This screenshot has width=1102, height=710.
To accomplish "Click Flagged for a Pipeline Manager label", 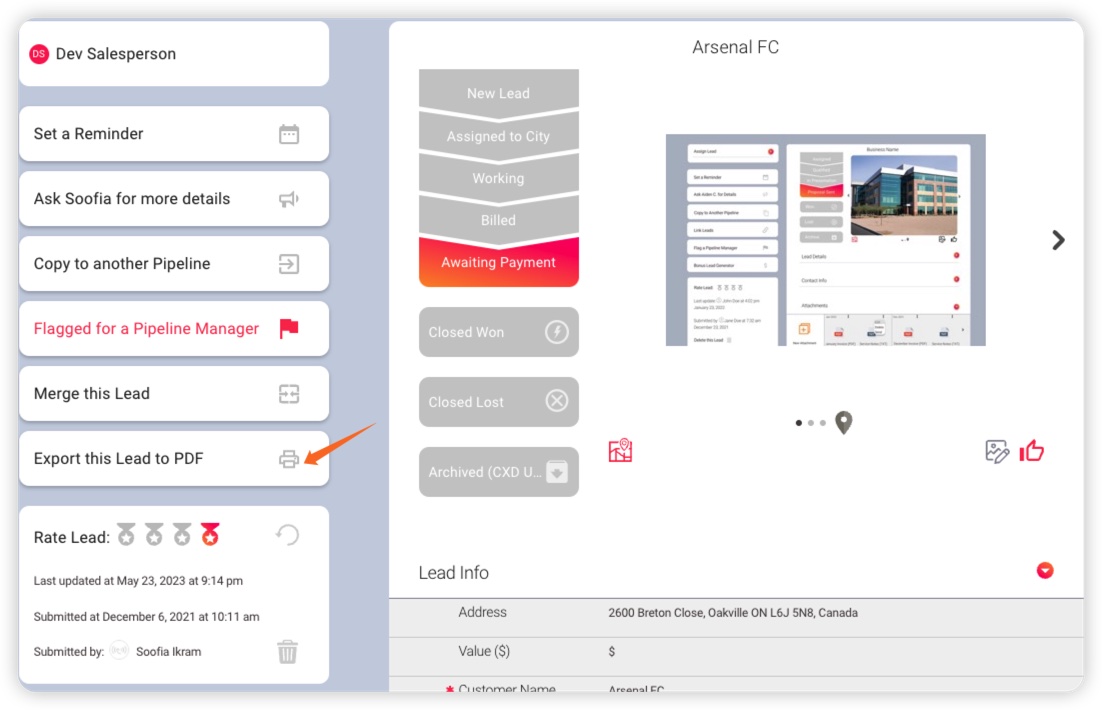I will click(146, 328).
